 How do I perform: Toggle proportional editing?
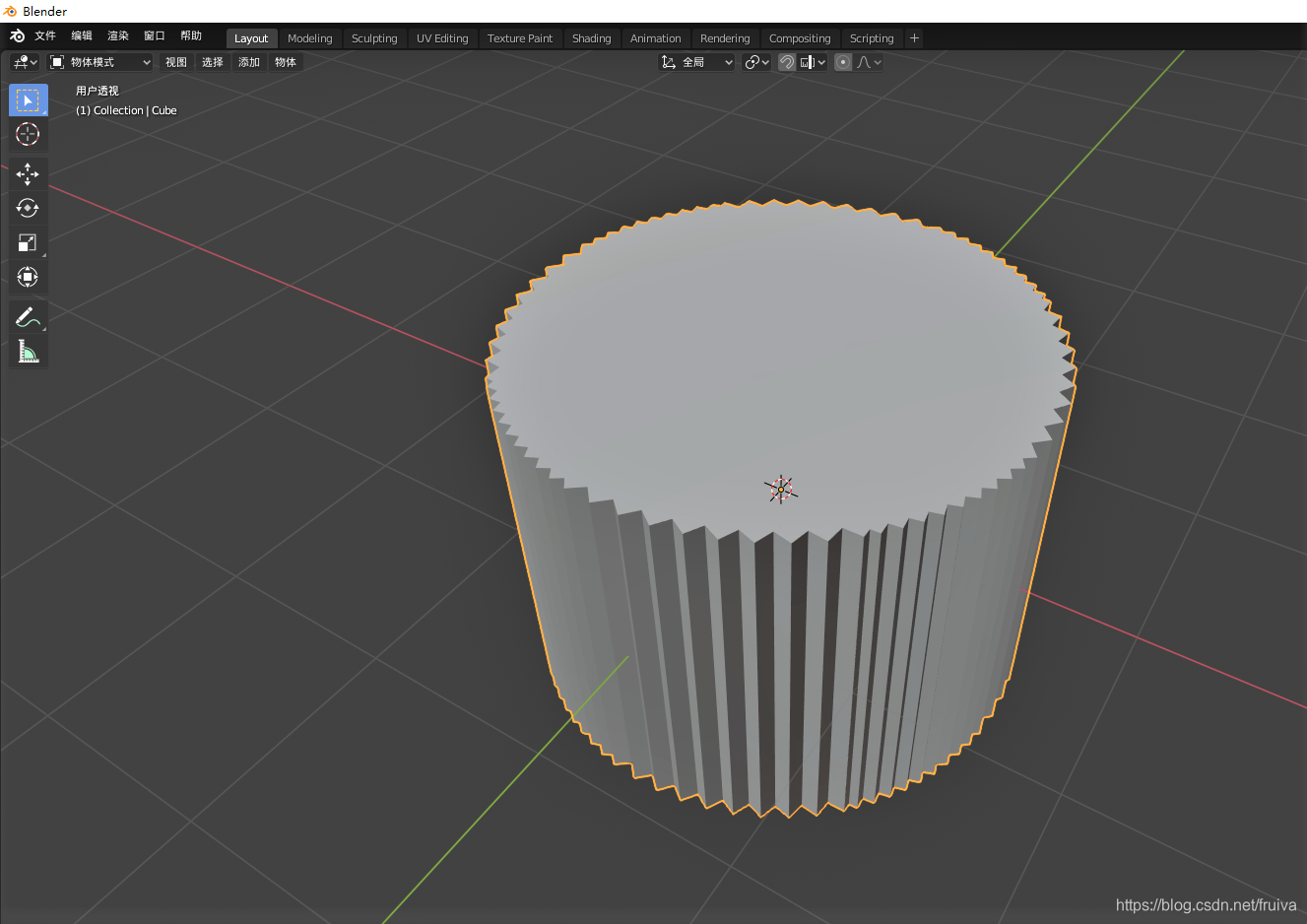click(843, 62)
